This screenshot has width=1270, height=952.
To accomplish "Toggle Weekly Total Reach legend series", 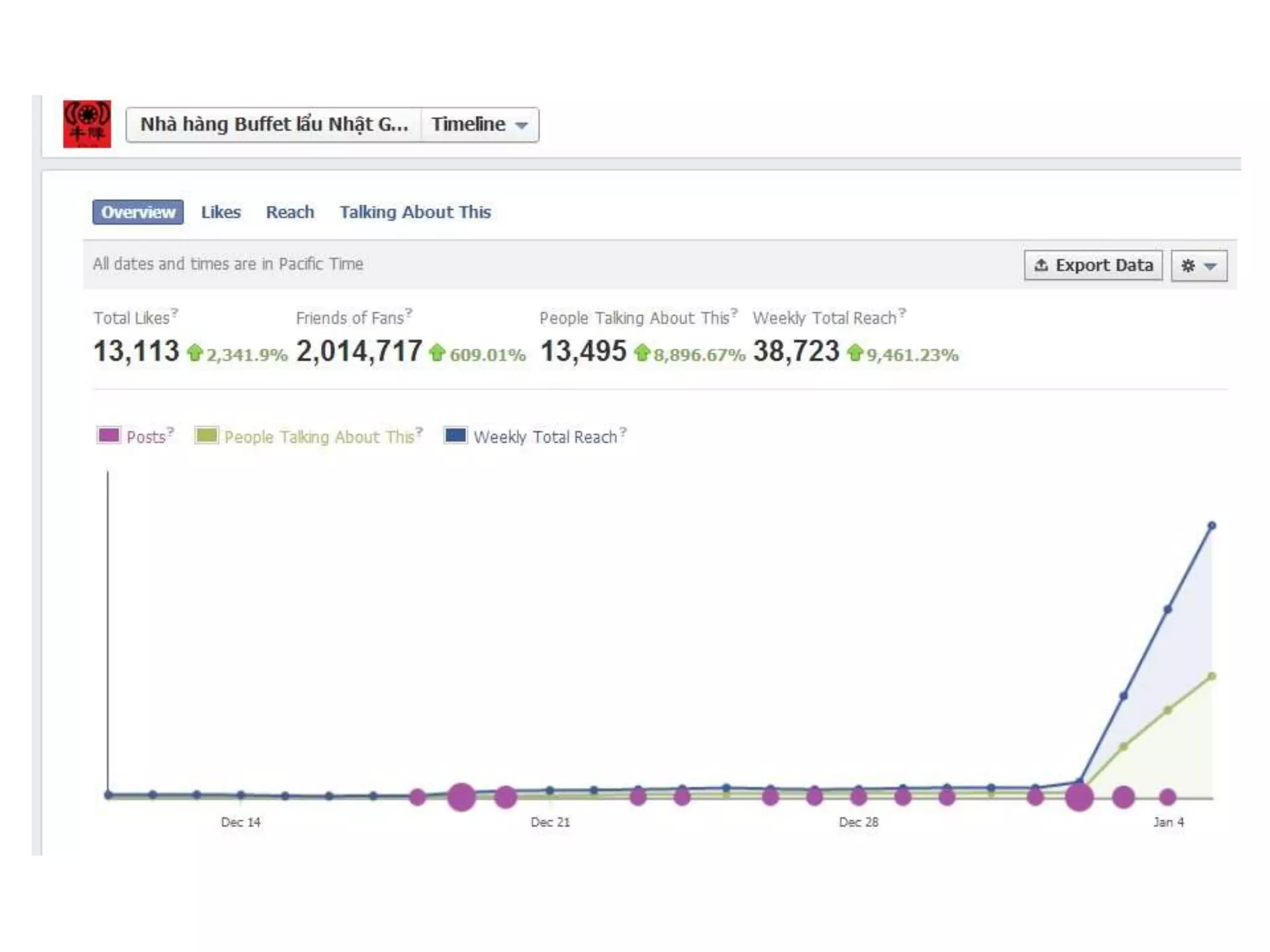I will [545, 437].
